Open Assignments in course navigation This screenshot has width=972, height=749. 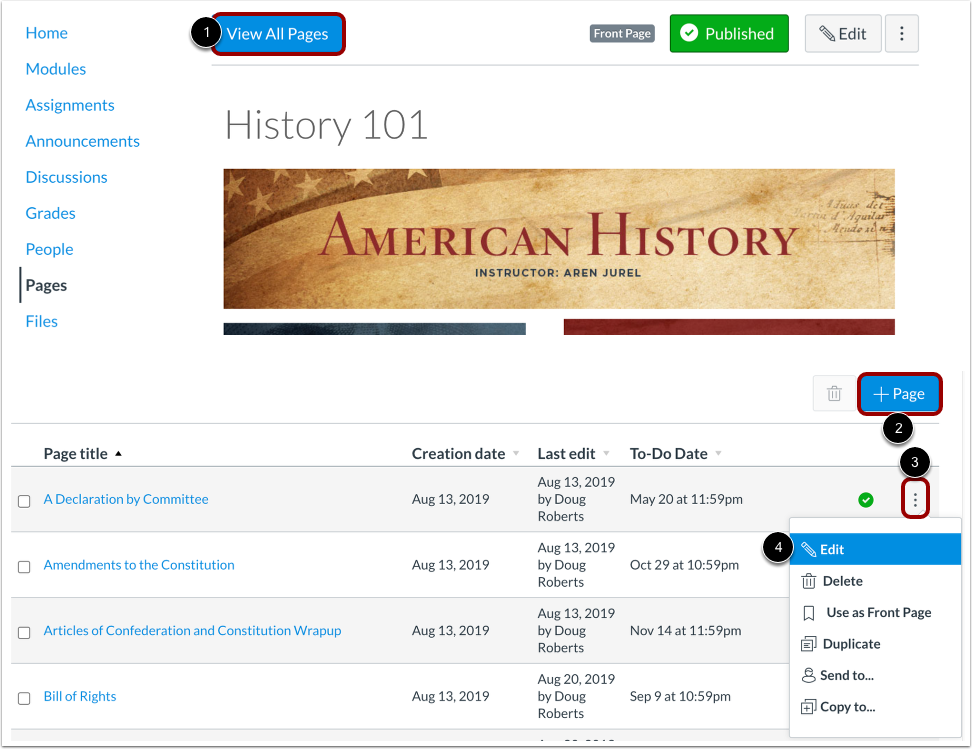(x=70, y=105)
